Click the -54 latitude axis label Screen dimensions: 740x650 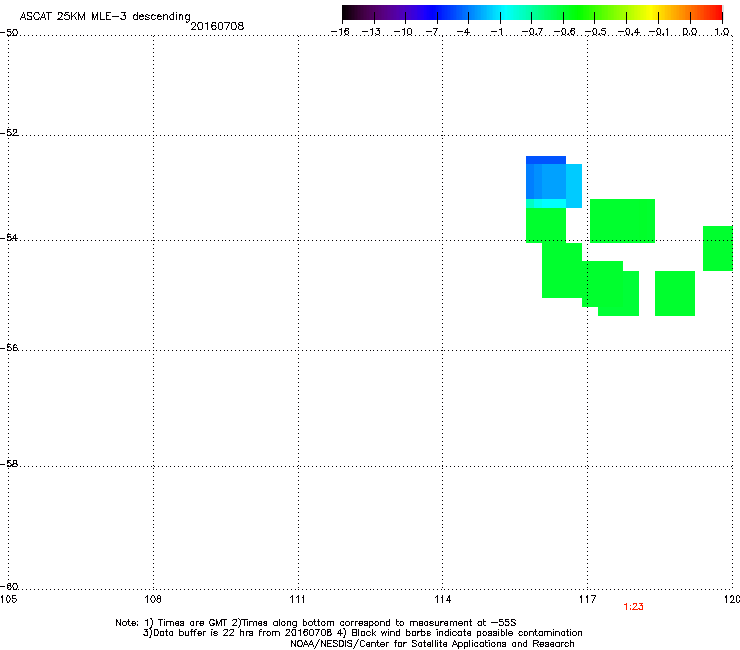[x=9, y=237]
